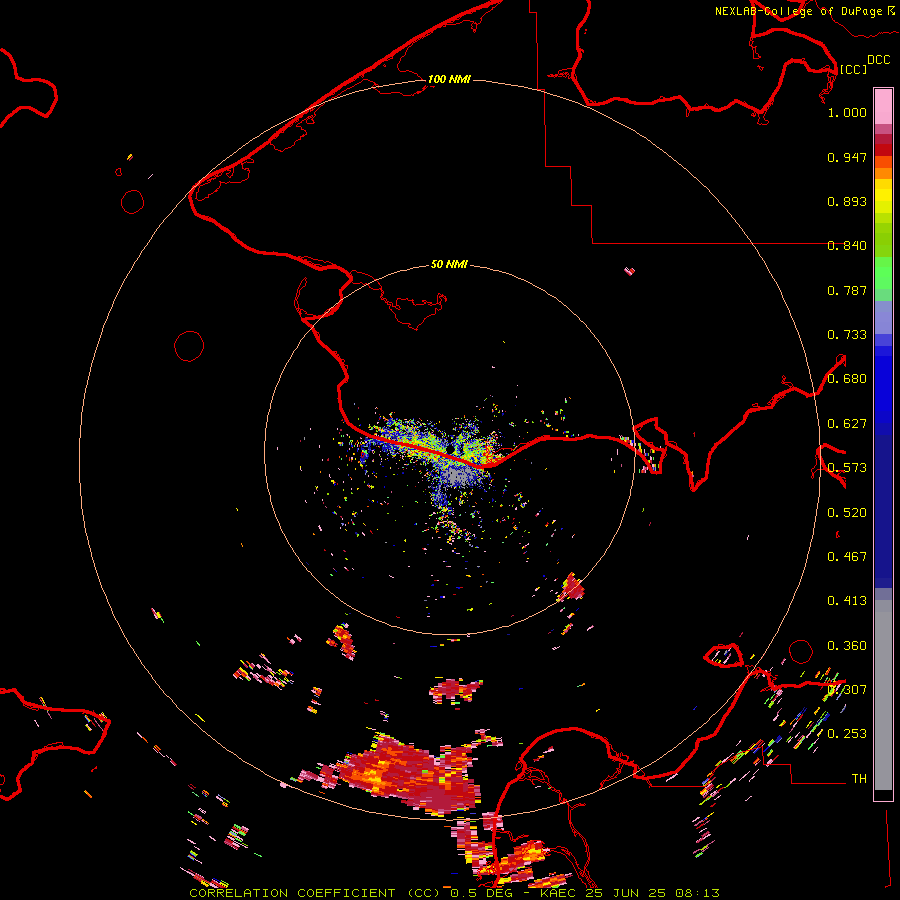Click the 0.573 scale value
Screen dimensions: 900x900
[847, 468]
